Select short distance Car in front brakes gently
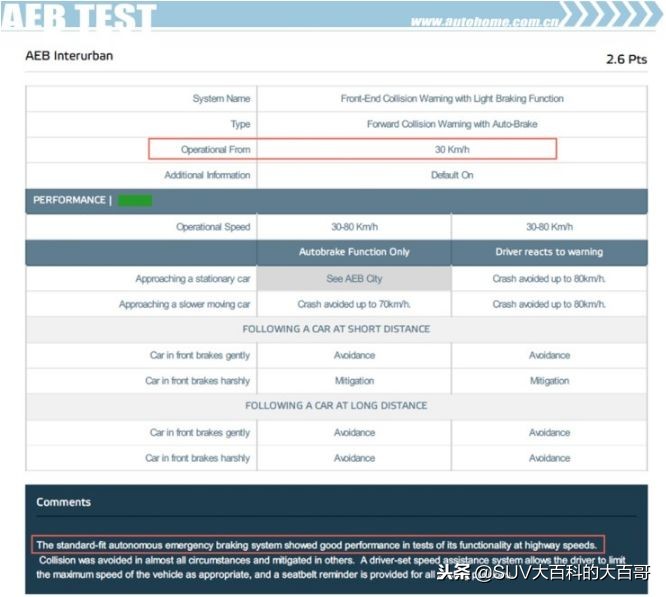This screenshot has height=597, width=666. click(200, 355)
